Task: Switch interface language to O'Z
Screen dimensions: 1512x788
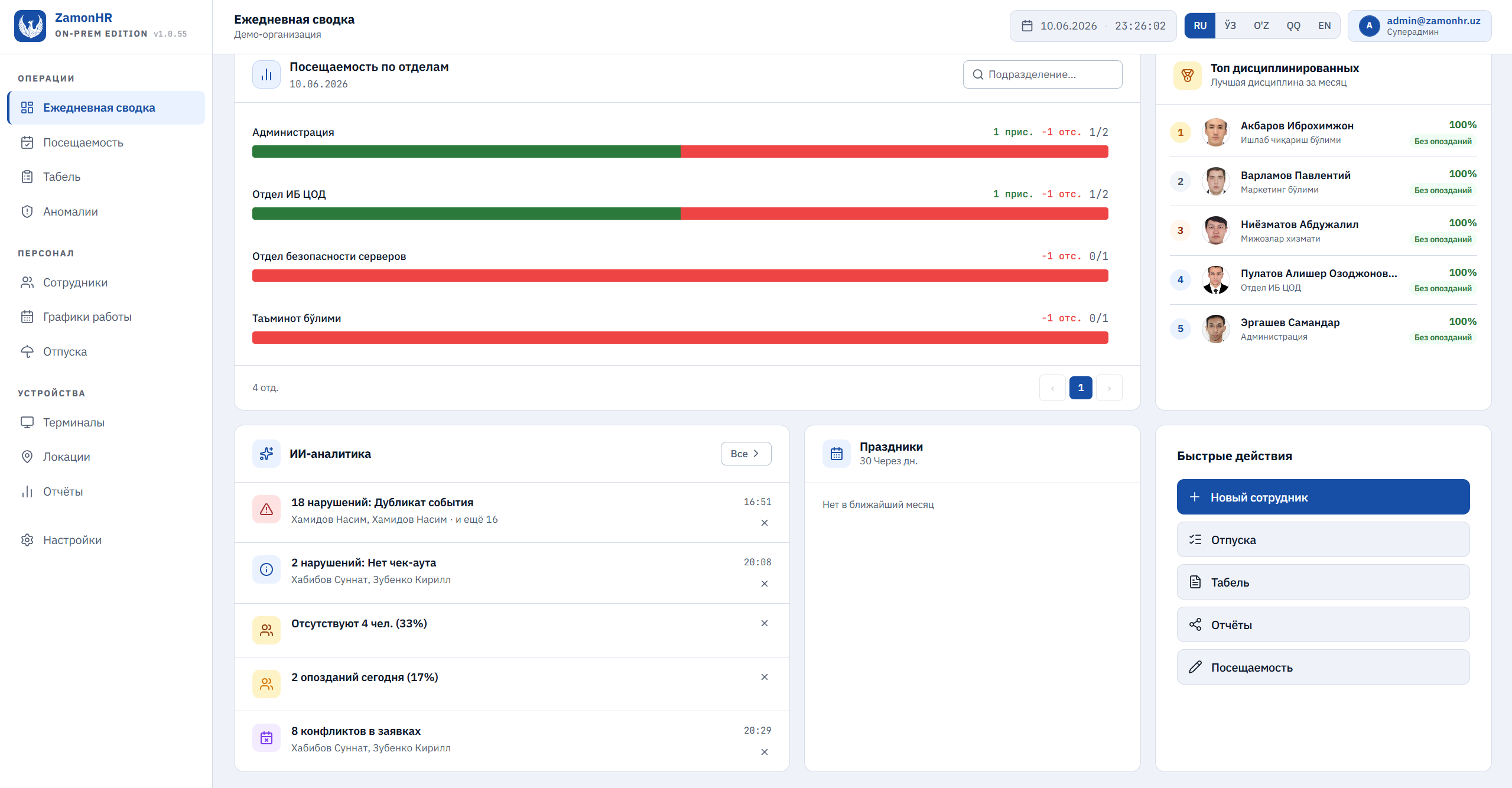Action: [1261, 26]
